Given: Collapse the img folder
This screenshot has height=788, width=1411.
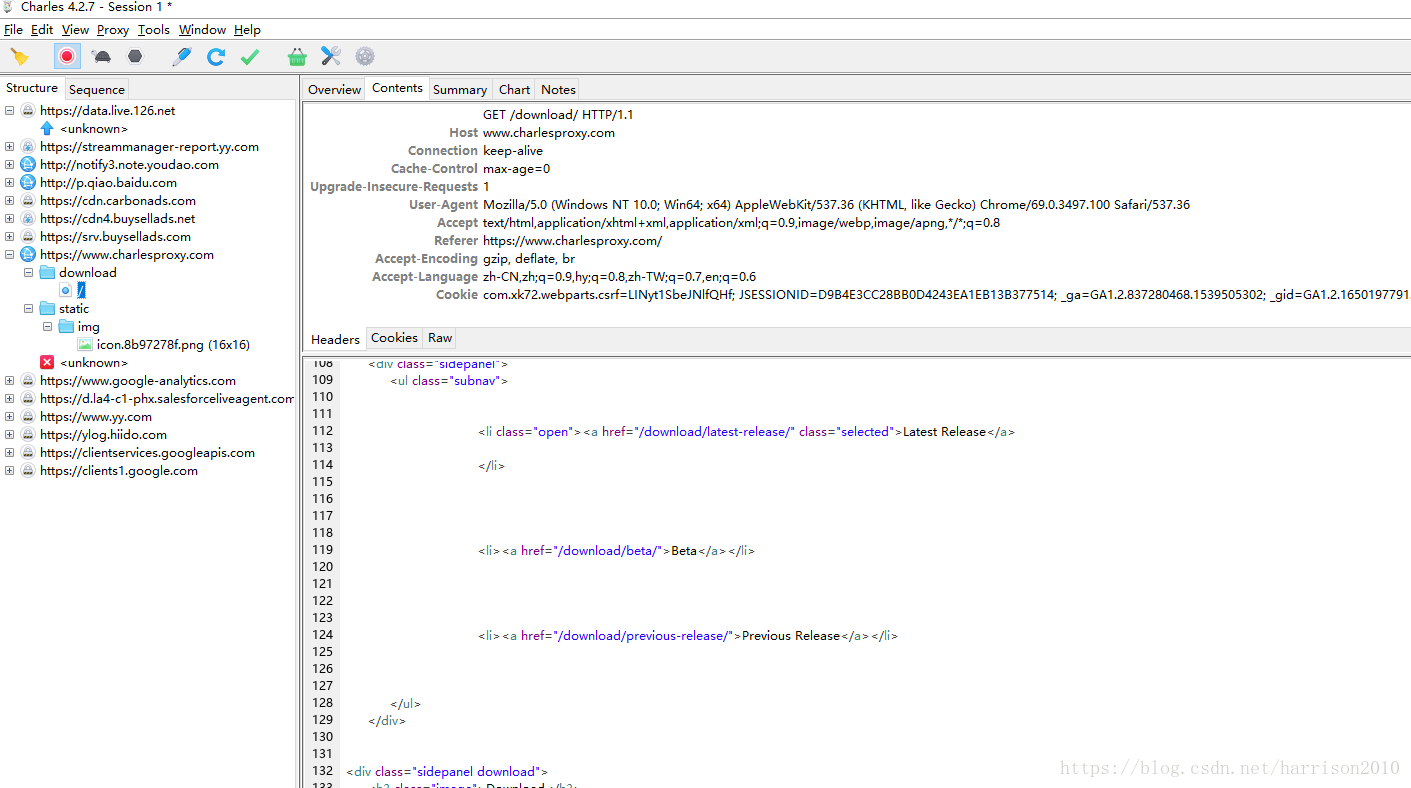Looking at the screenshot, I should pyautogui.click(x=47, y=327).
